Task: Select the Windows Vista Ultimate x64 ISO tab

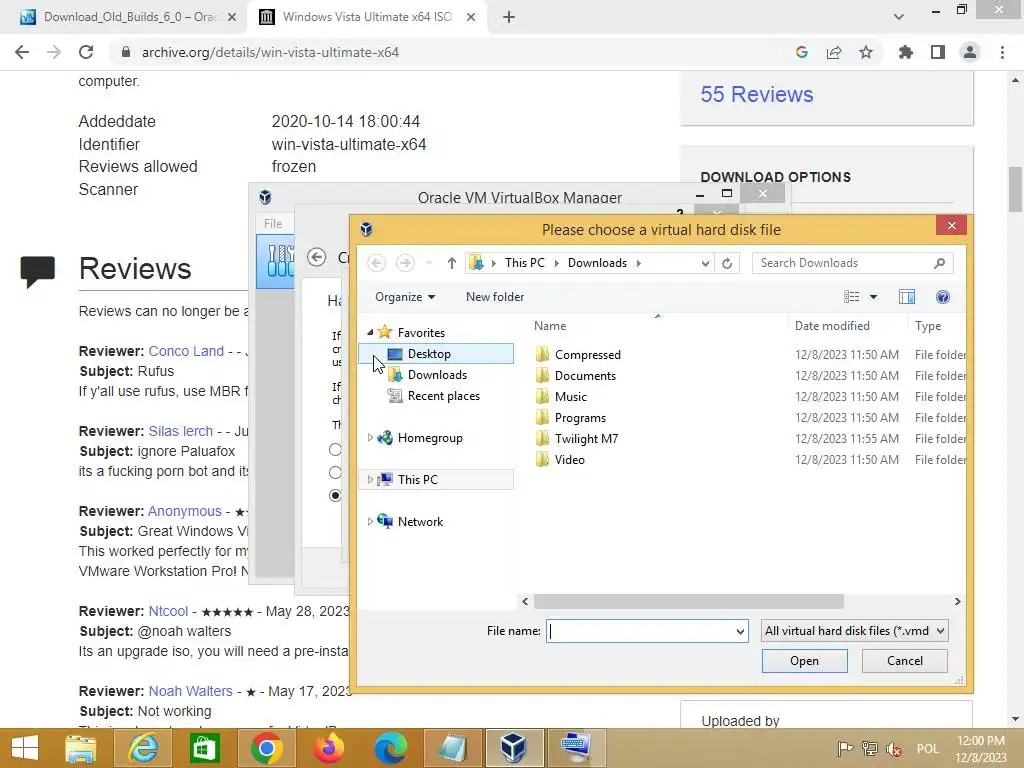Action: [x=368, y=17]
